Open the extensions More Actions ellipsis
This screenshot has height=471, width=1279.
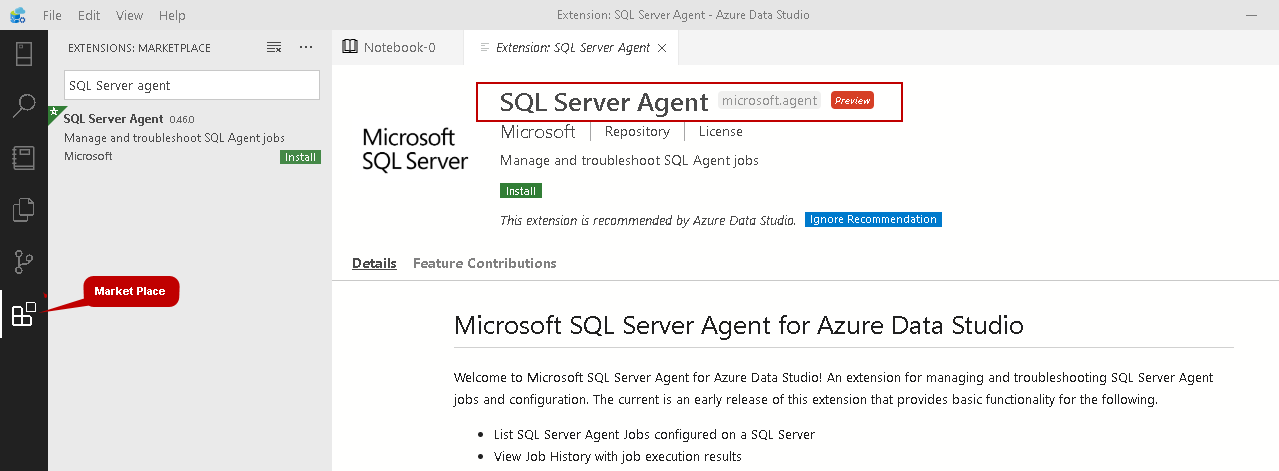tap(306, 48)
